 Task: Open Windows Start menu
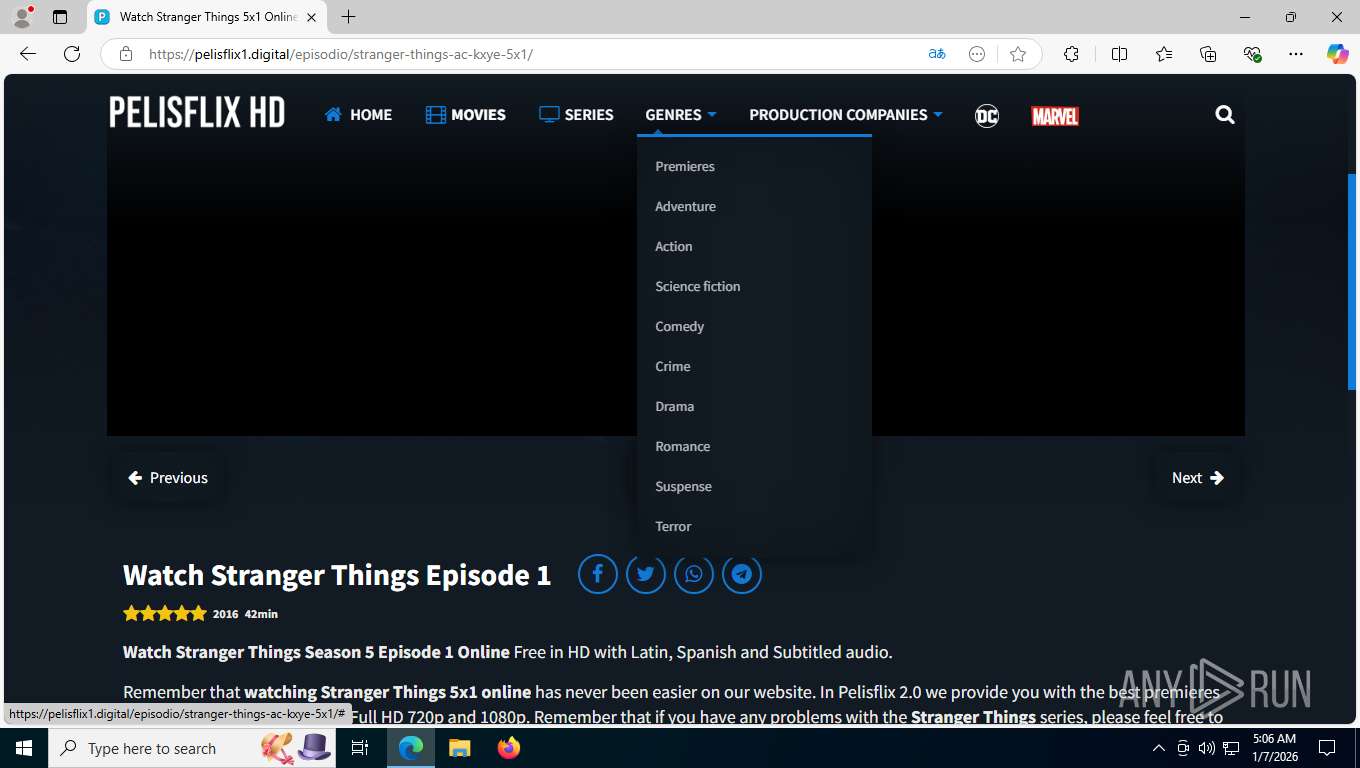[24, 748]
